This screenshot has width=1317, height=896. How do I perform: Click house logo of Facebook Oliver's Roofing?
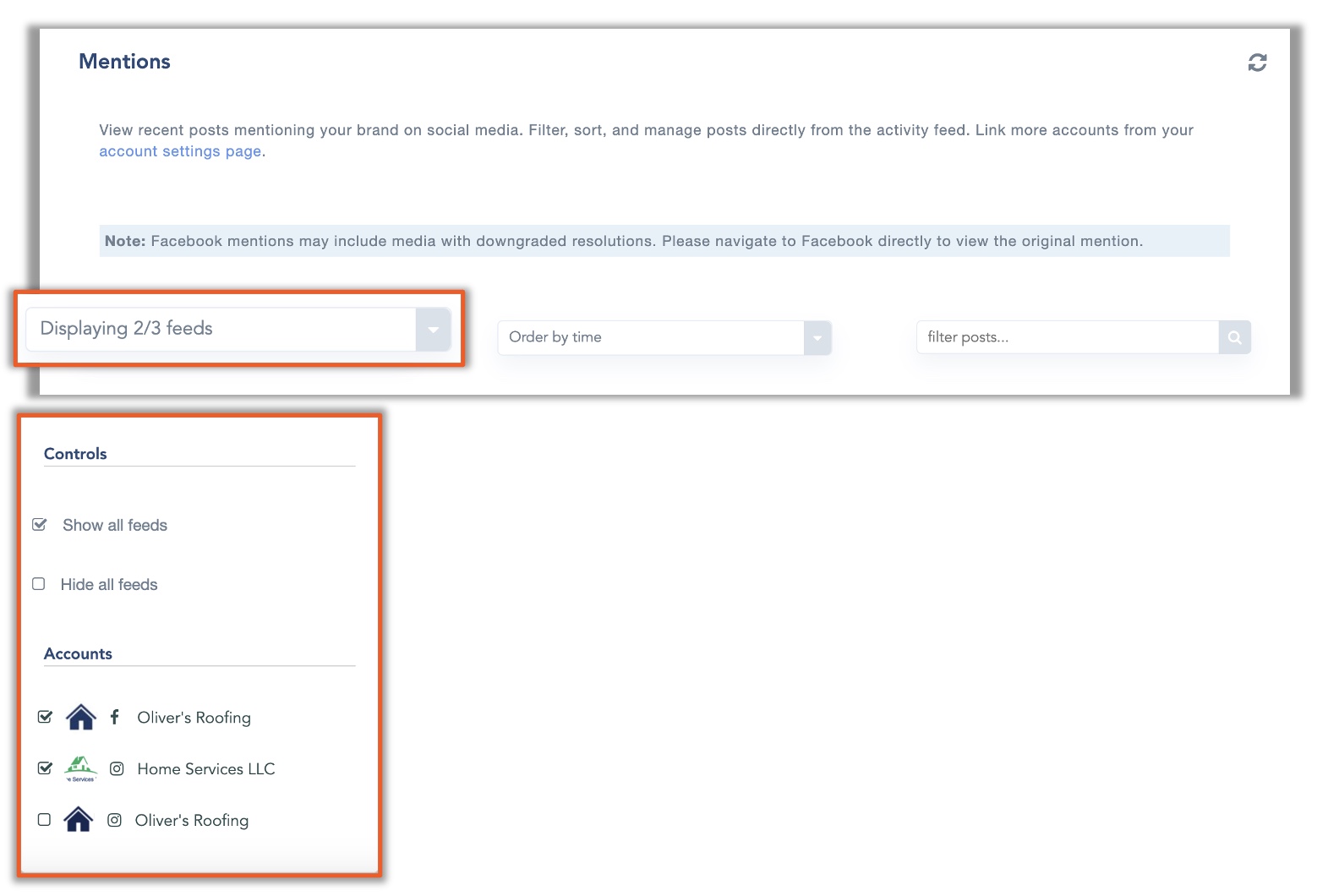(x=81, y=717)
